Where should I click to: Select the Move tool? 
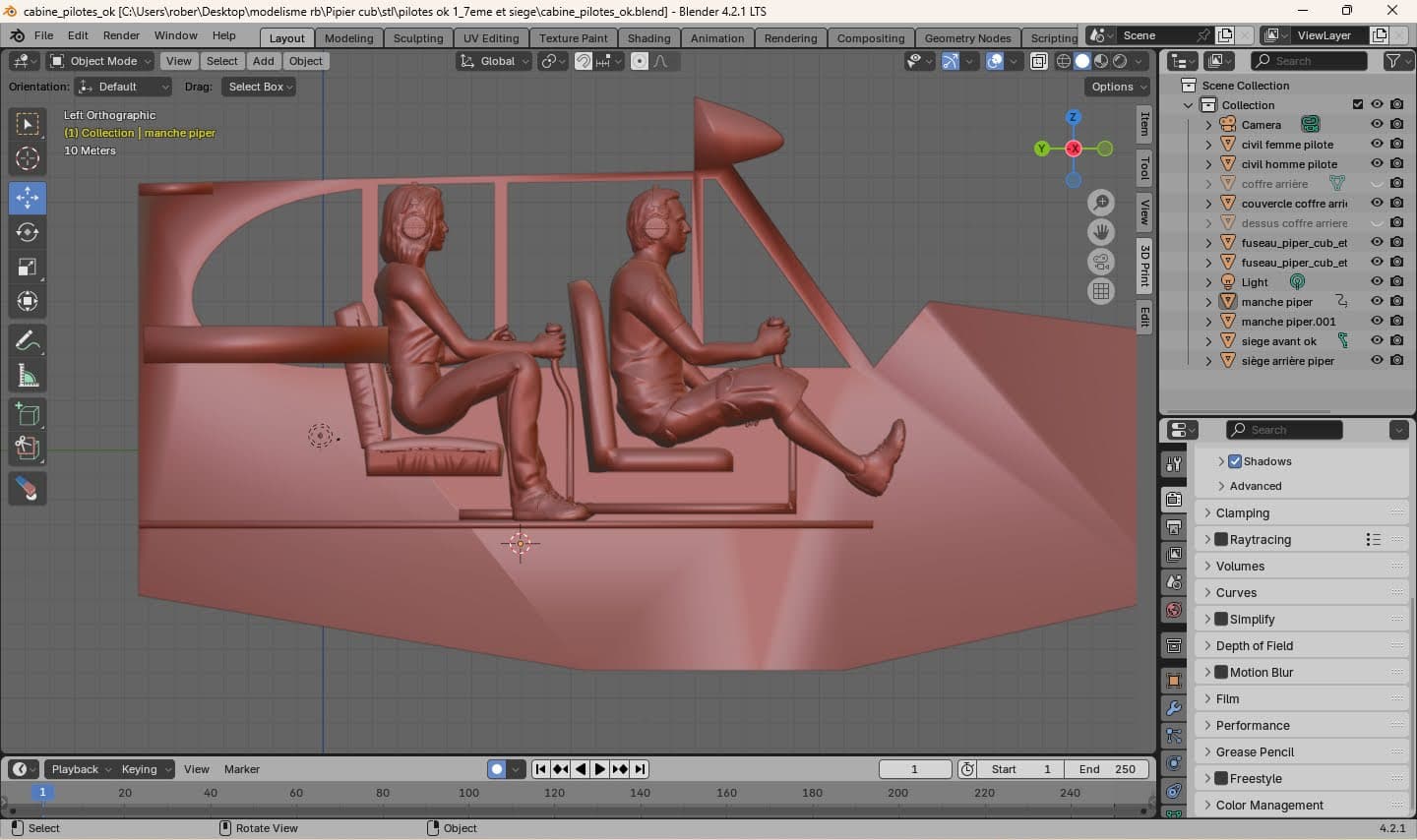[x=28, y=197]
